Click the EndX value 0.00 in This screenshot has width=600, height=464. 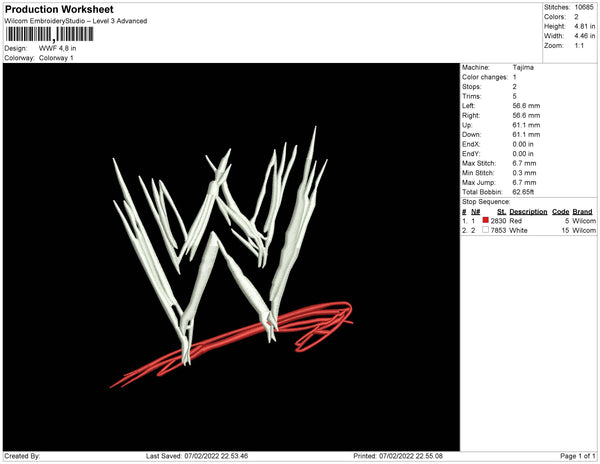click(523, 144)
